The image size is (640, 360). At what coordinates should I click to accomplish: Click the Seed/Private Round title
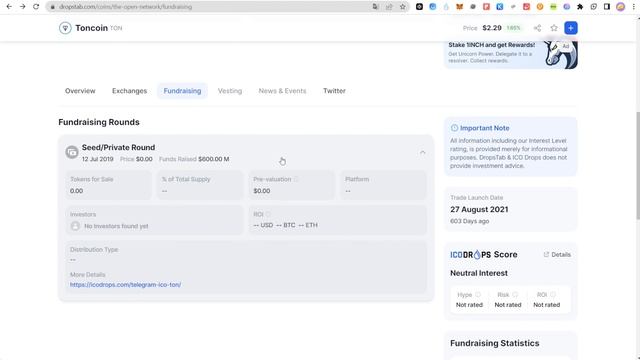[118, 147]
